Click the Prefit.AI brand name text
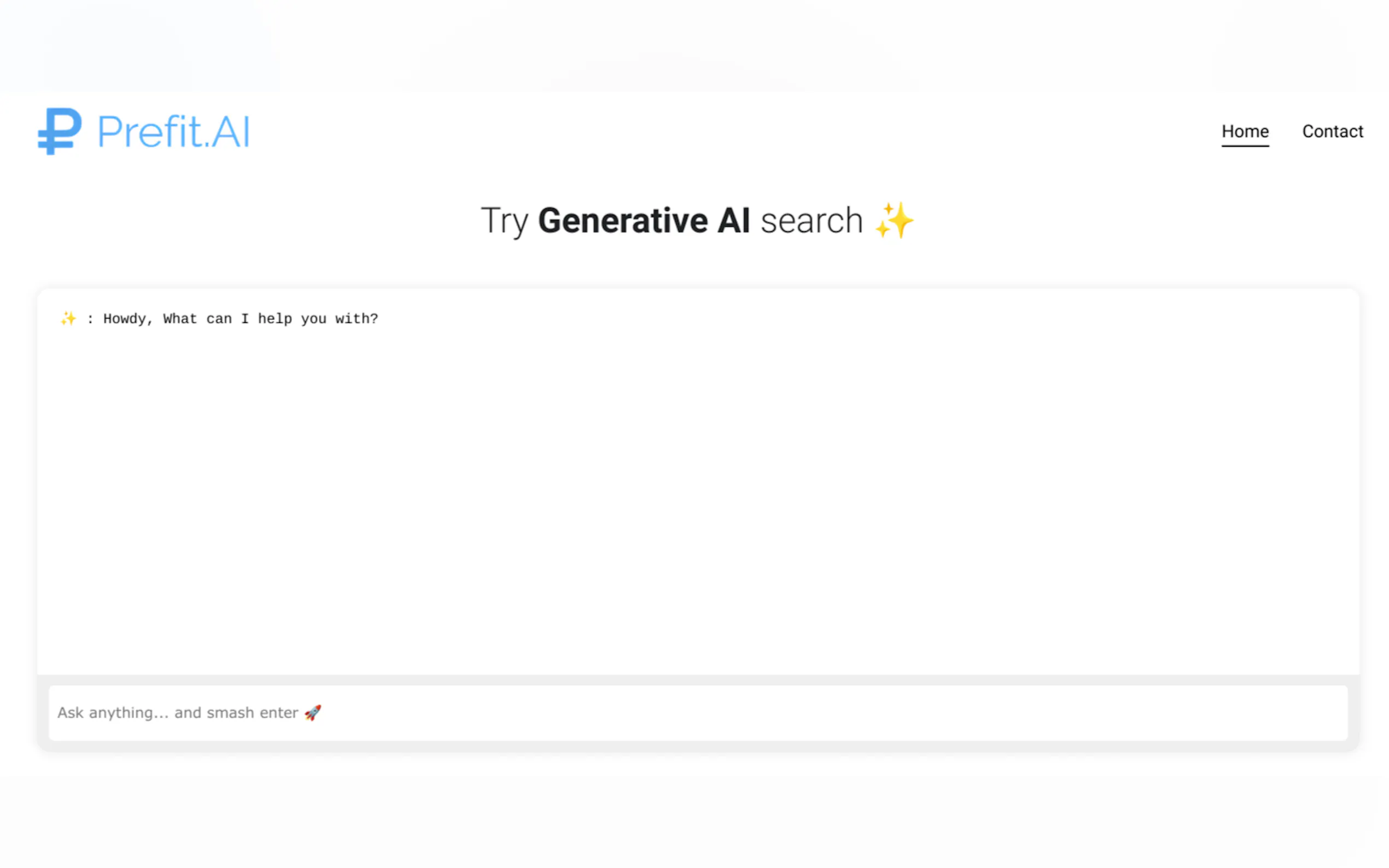This screenshot has width=1389, height=868. click(173, 132)
